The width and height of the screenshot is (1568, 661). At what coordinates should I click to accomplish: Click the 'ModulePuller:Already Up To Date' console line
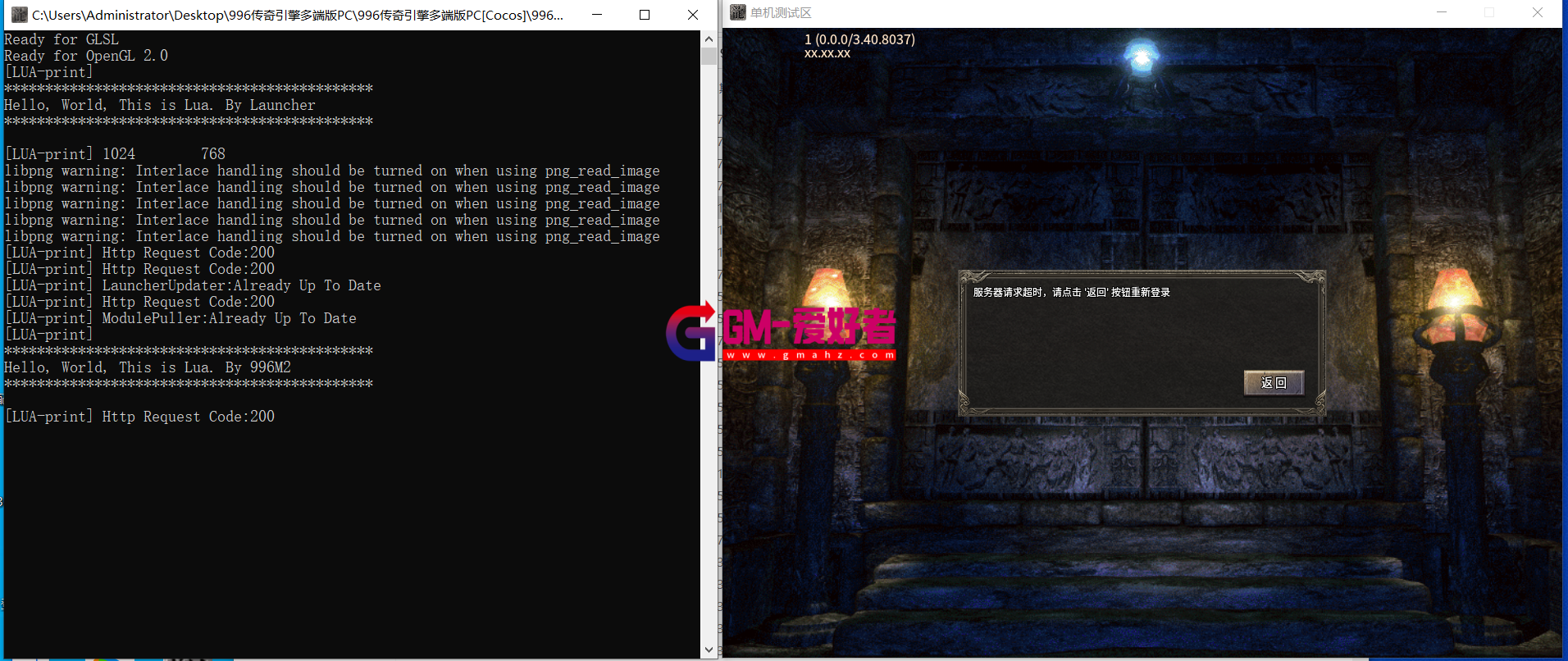(229, 318)
